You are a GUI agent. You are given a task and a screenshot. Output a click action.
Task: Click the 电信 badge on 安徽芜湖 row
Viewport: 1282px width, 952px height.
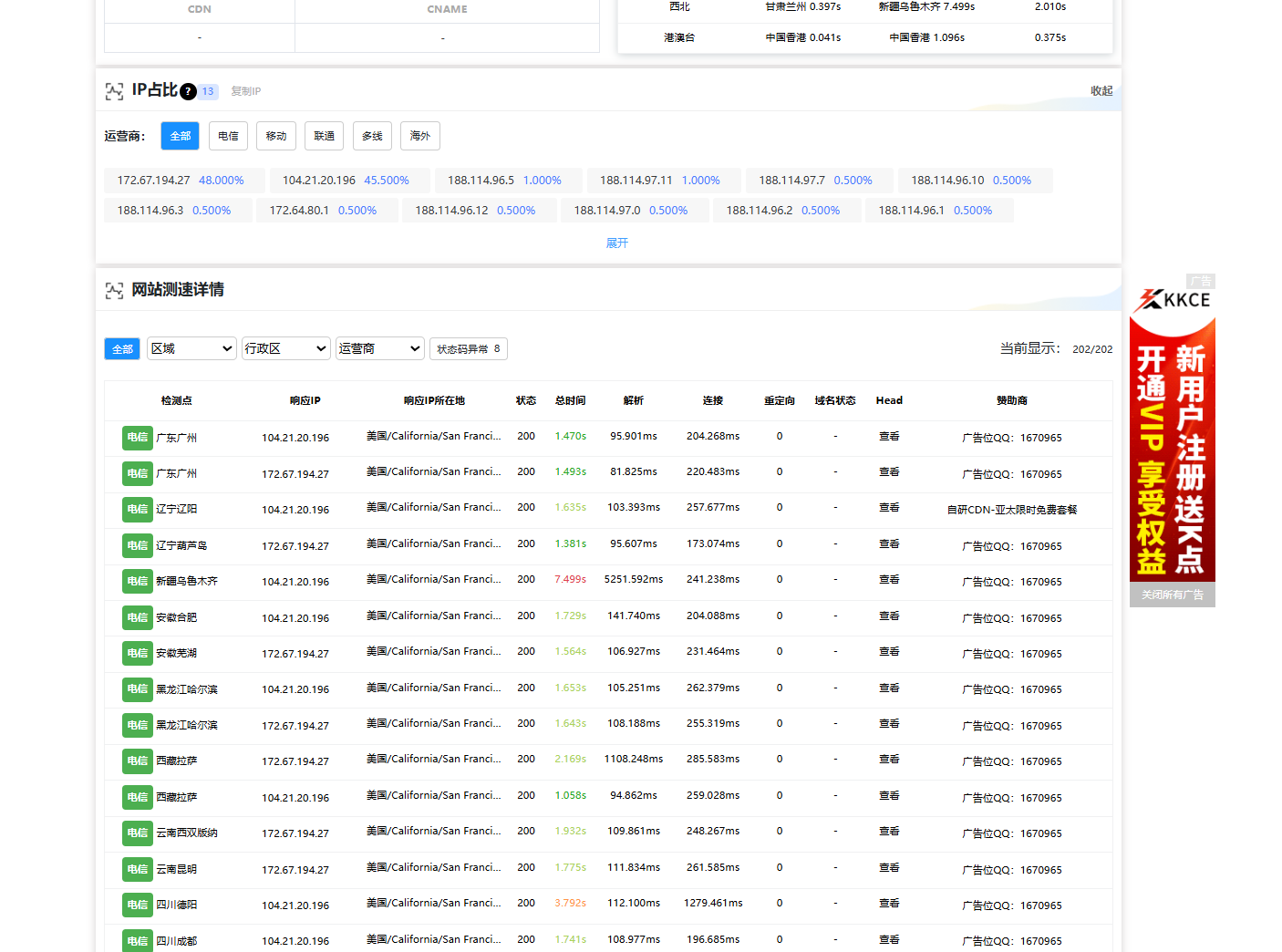tap(138, 654)
